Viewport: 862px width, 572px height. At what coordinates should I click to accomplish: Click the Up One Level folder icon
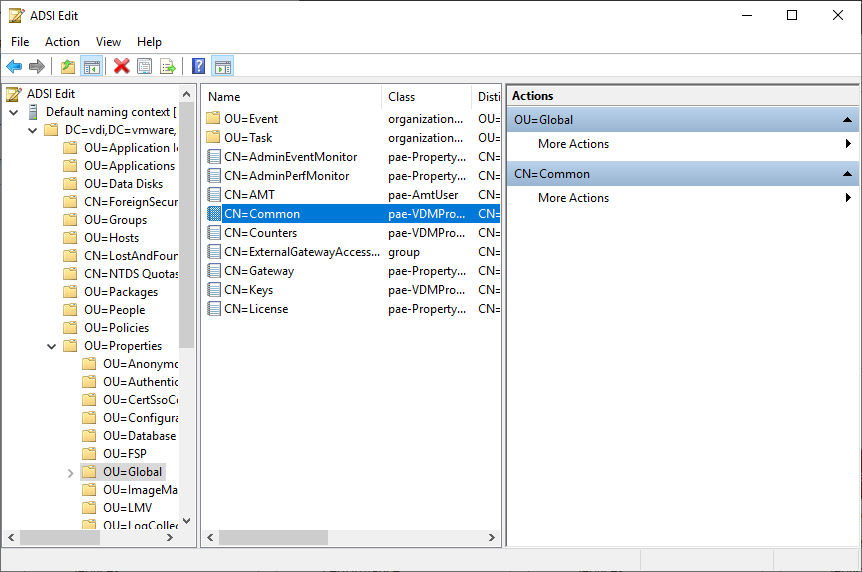coord(67,67)
